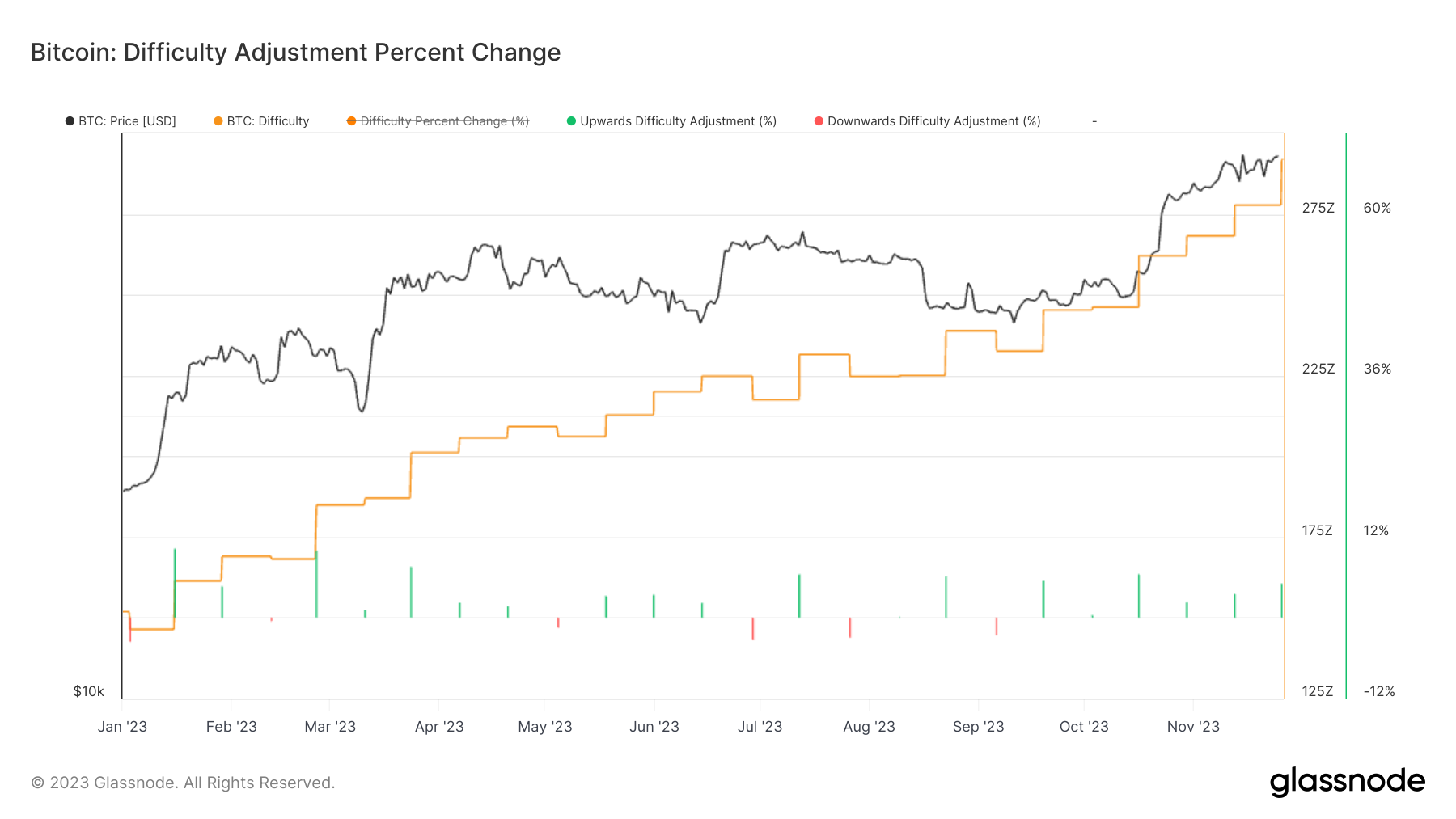Select the Jan '23 x-axis label
Viewport: 1456px width, 819px height.
[x=122, y=727]
